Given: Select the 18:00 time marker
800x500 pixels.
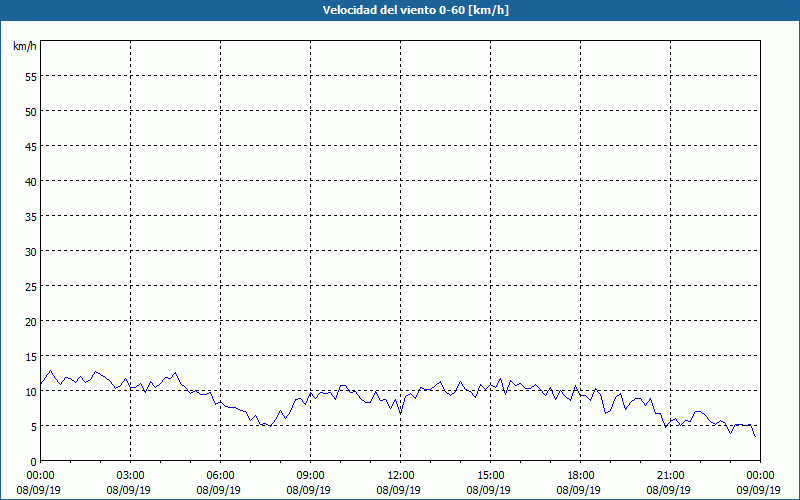Looking at the screenshot, I should (580, 475).
